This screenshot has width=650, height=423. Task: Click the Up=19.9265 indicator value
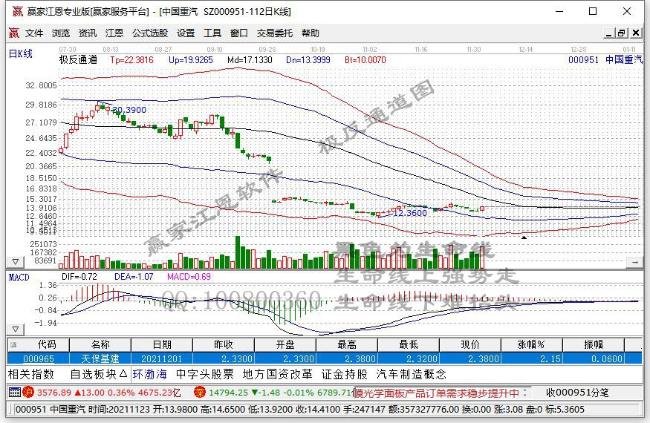tap(191, 60)
